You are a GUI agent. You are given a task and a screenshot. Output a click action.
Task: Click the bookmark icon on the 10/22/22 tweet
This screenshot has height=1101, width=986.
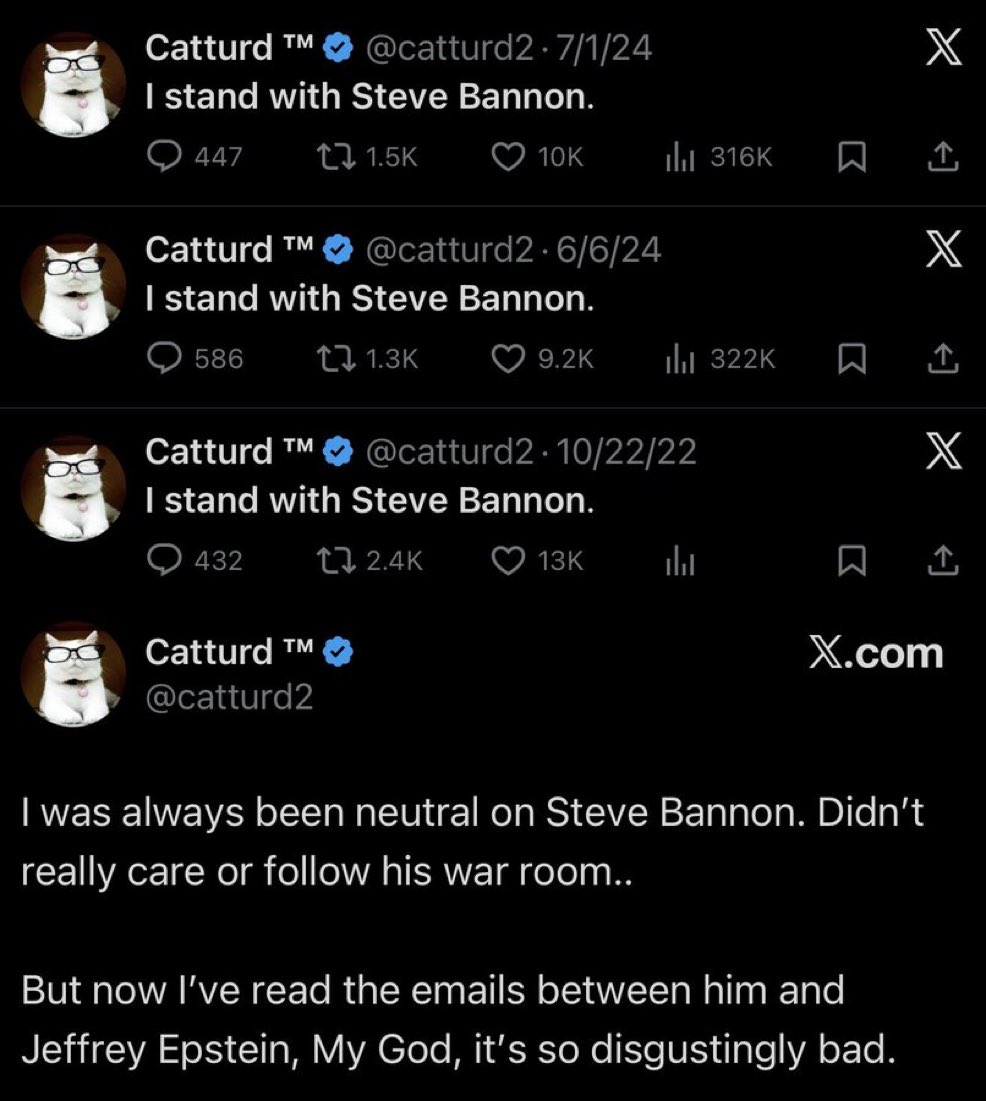(851, 560)
